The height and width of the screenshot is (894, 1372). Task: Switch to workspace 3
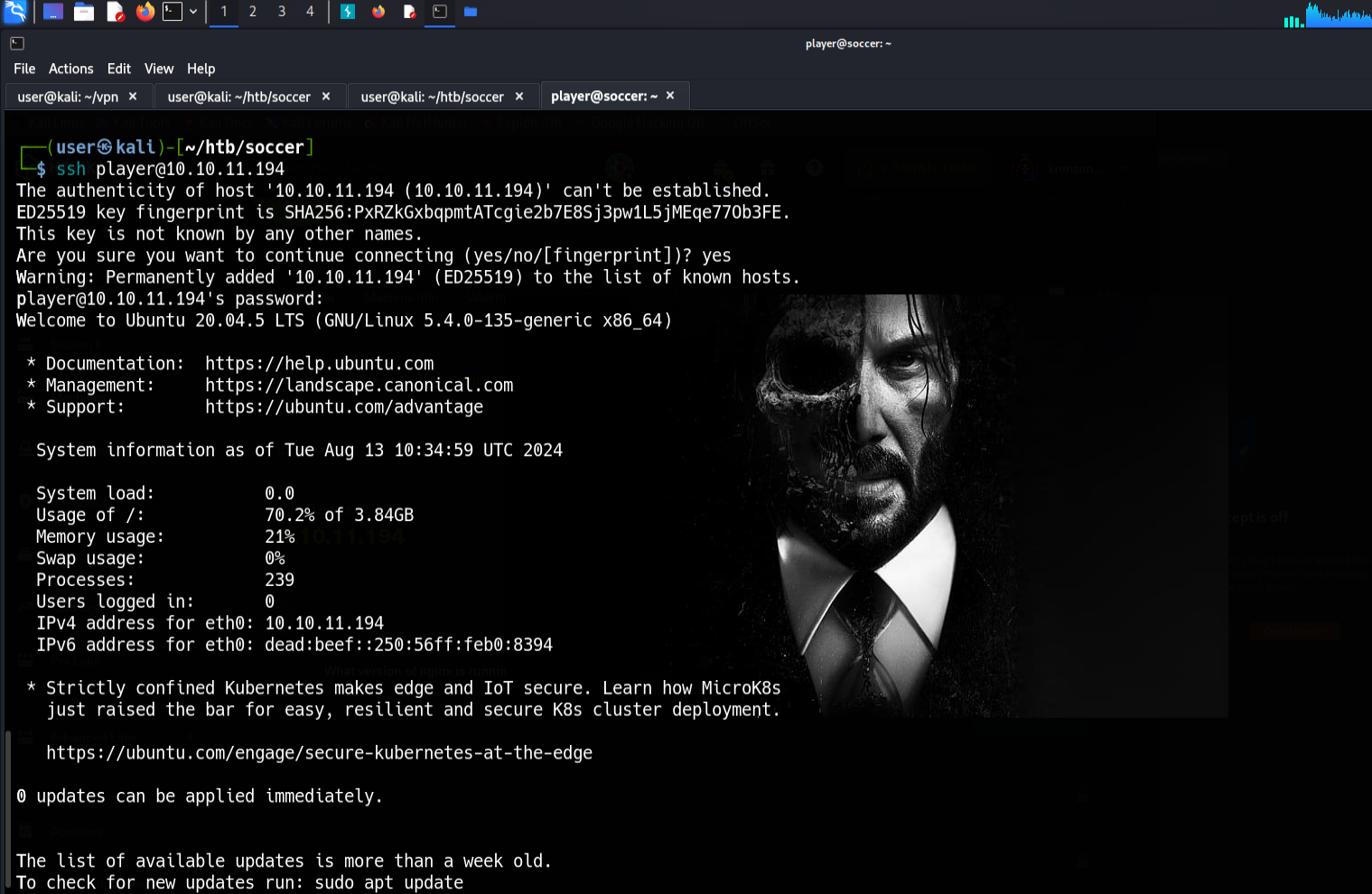coord(282,12)
